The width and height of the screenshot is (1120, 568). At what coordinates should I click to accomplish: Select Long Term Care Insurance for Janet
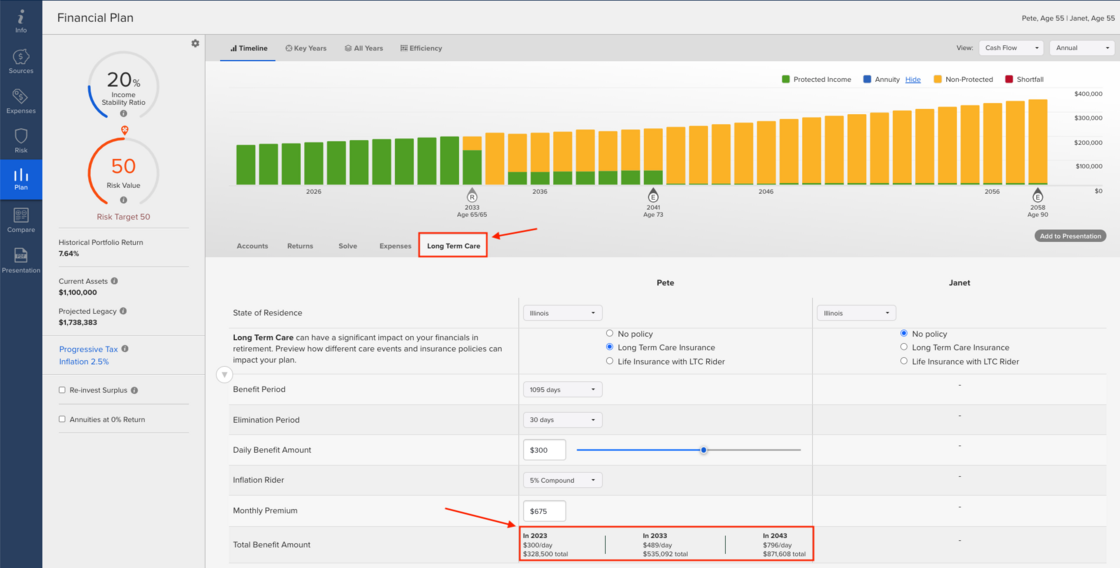click(904, 347)
